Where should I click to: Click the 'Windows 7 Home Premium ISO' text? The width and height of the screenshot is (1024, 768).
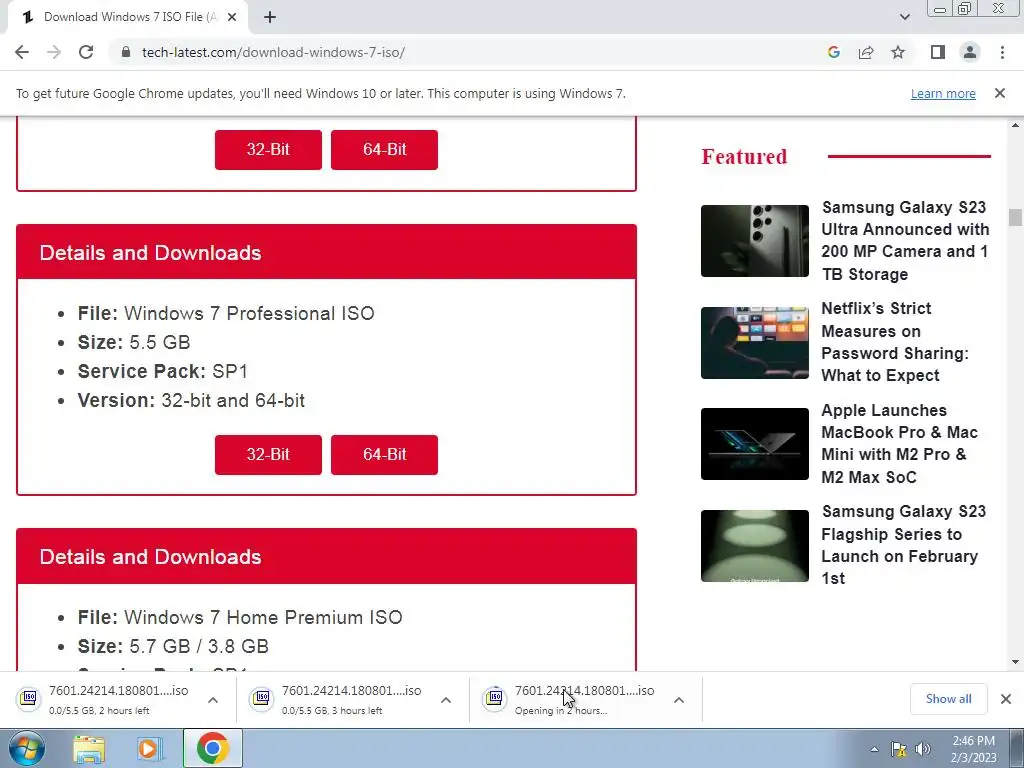tap(263, 618)
